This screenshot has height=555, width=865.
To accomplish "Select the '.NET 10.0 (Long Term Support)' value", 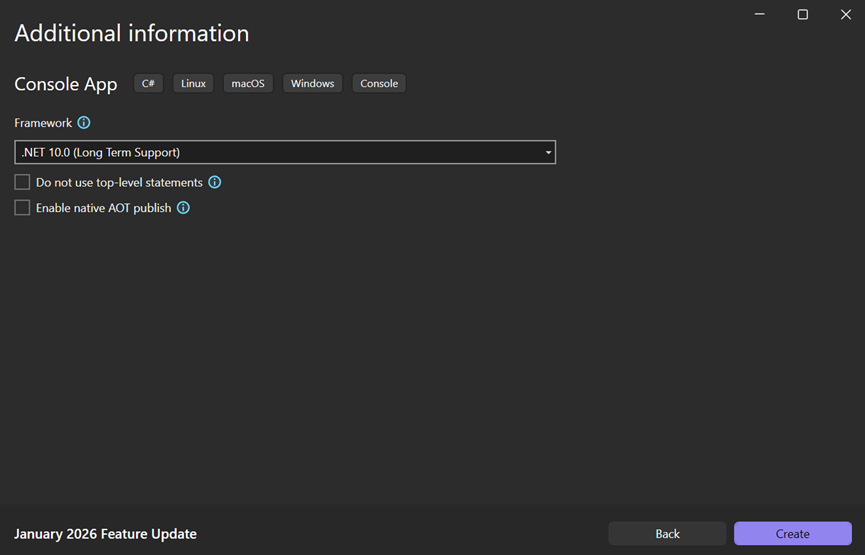I will coord(101,152).
